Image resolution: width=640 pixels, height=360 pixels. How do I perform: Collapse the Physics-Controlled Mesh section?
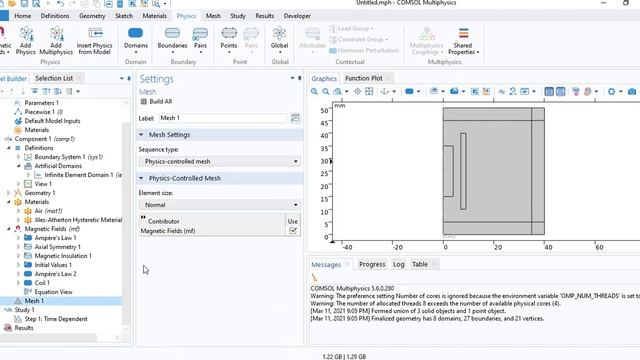[141, 178]
